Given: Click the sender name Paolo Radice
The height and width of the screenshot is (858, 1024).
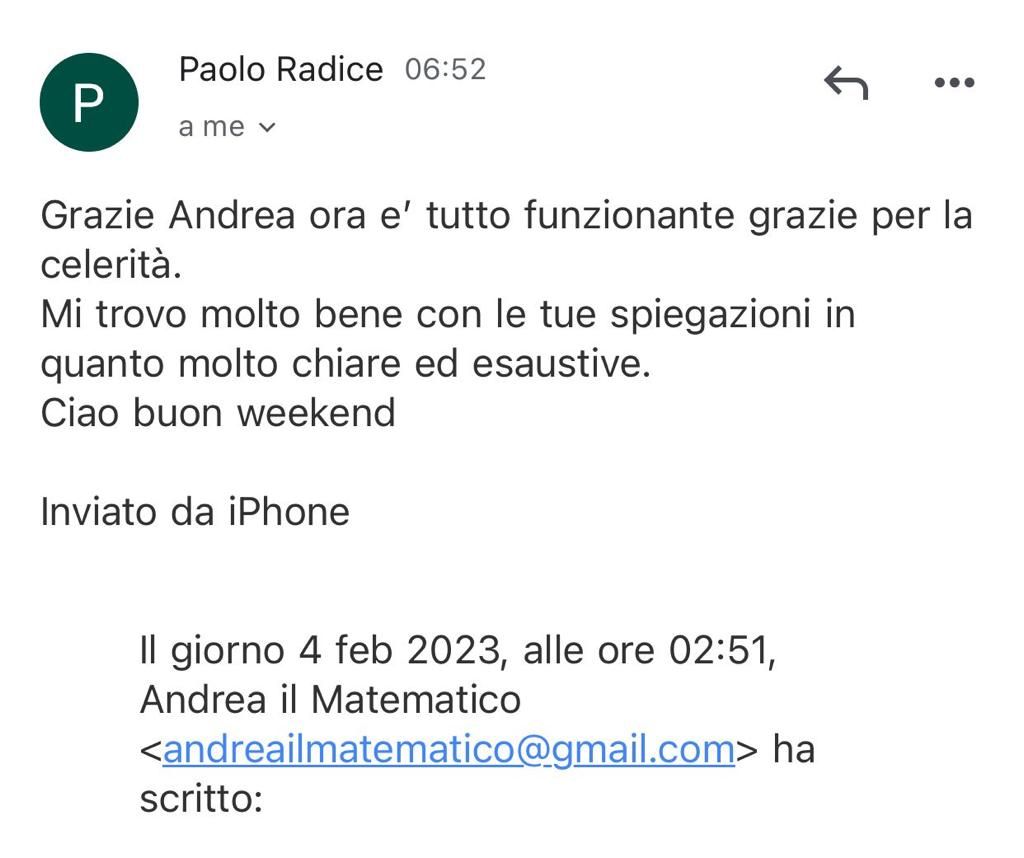Looking at the screenshot, I should point(280,70).
